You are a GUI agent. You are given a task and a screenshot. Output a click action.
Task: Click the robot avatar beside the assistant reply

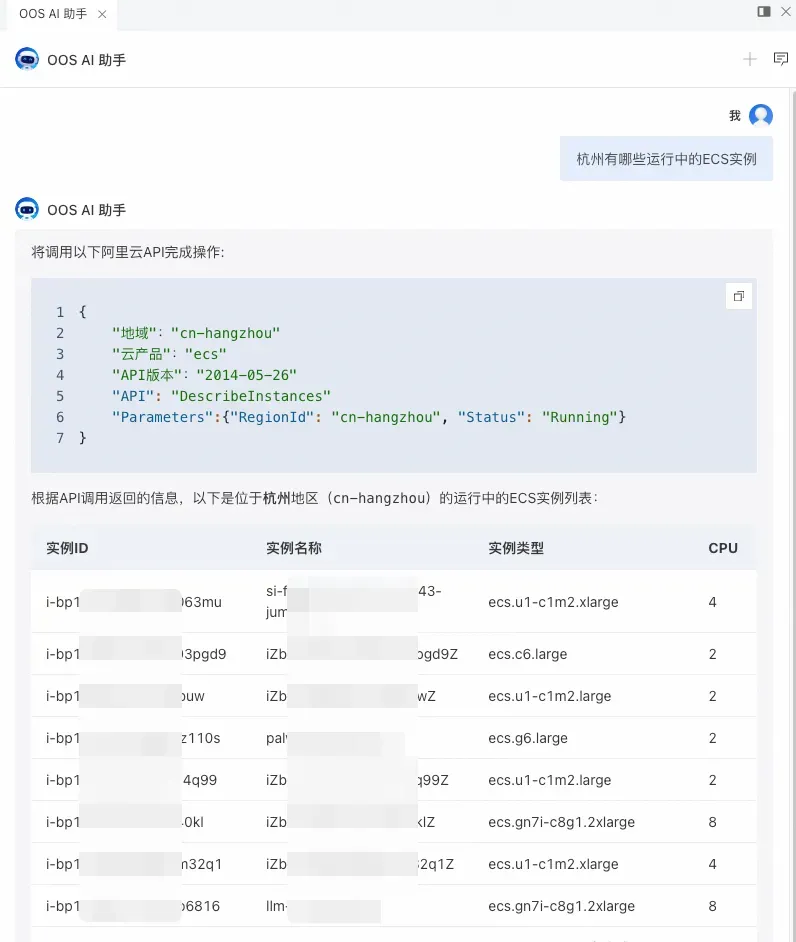(x=27, y=209)
